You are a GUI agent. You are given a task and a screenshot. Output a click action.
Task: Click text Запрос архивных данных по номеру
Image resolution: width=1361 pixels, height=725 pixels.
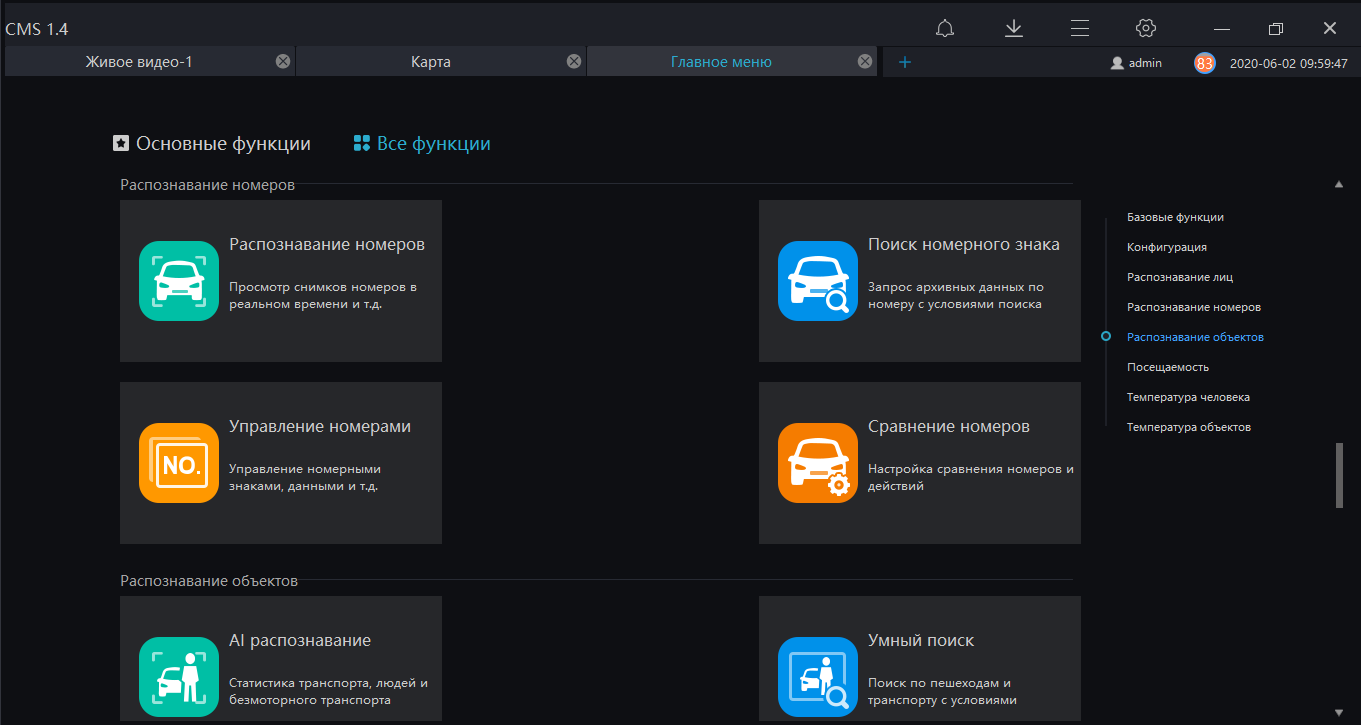[956, 295]
